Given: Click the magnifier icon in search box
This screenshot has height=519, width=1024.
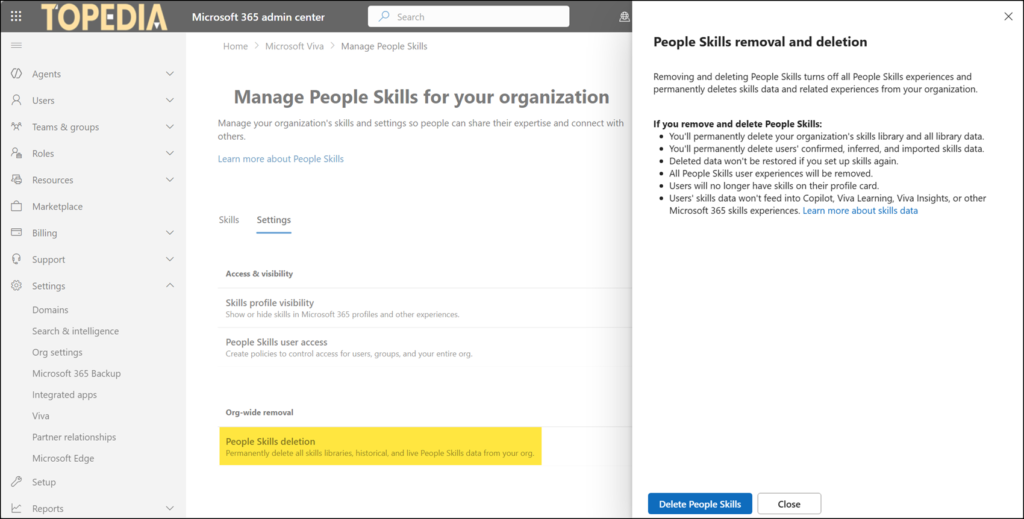Looking at the screenshot, I should click(x=384, y=16).
